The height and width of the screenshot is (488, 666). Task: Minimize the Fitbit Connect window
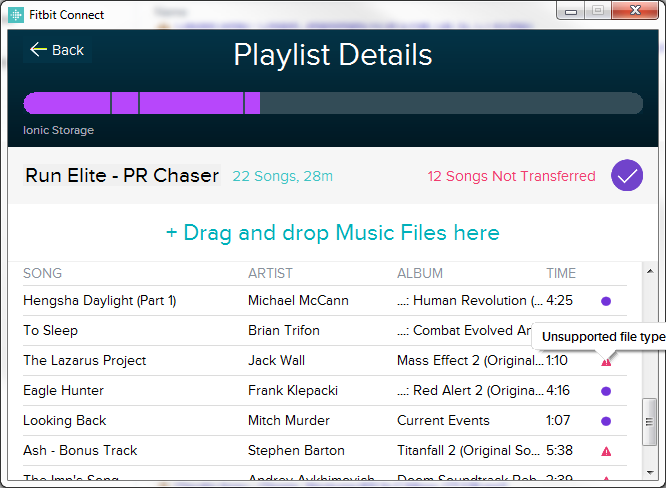pos(571,11)
